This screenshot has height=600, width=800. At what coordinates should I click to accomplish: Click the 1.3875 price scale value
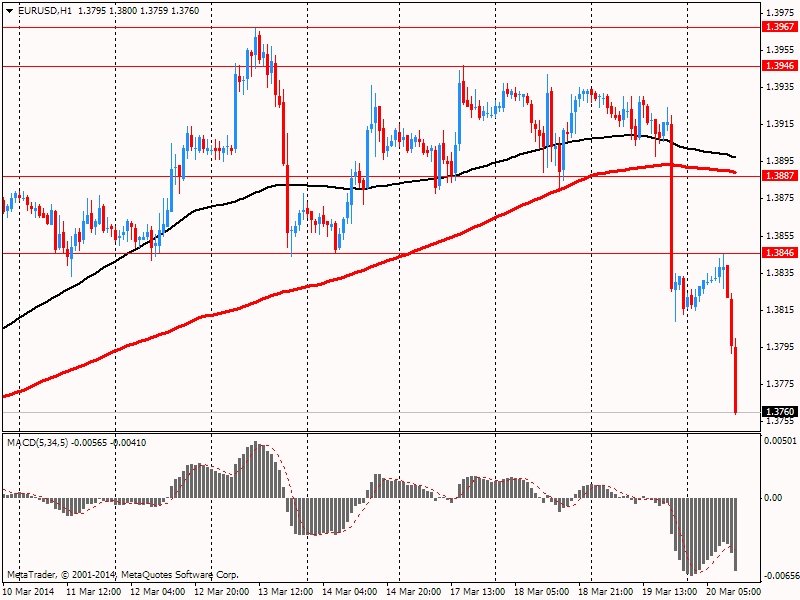pyautogui.click(x=780, y=198)
